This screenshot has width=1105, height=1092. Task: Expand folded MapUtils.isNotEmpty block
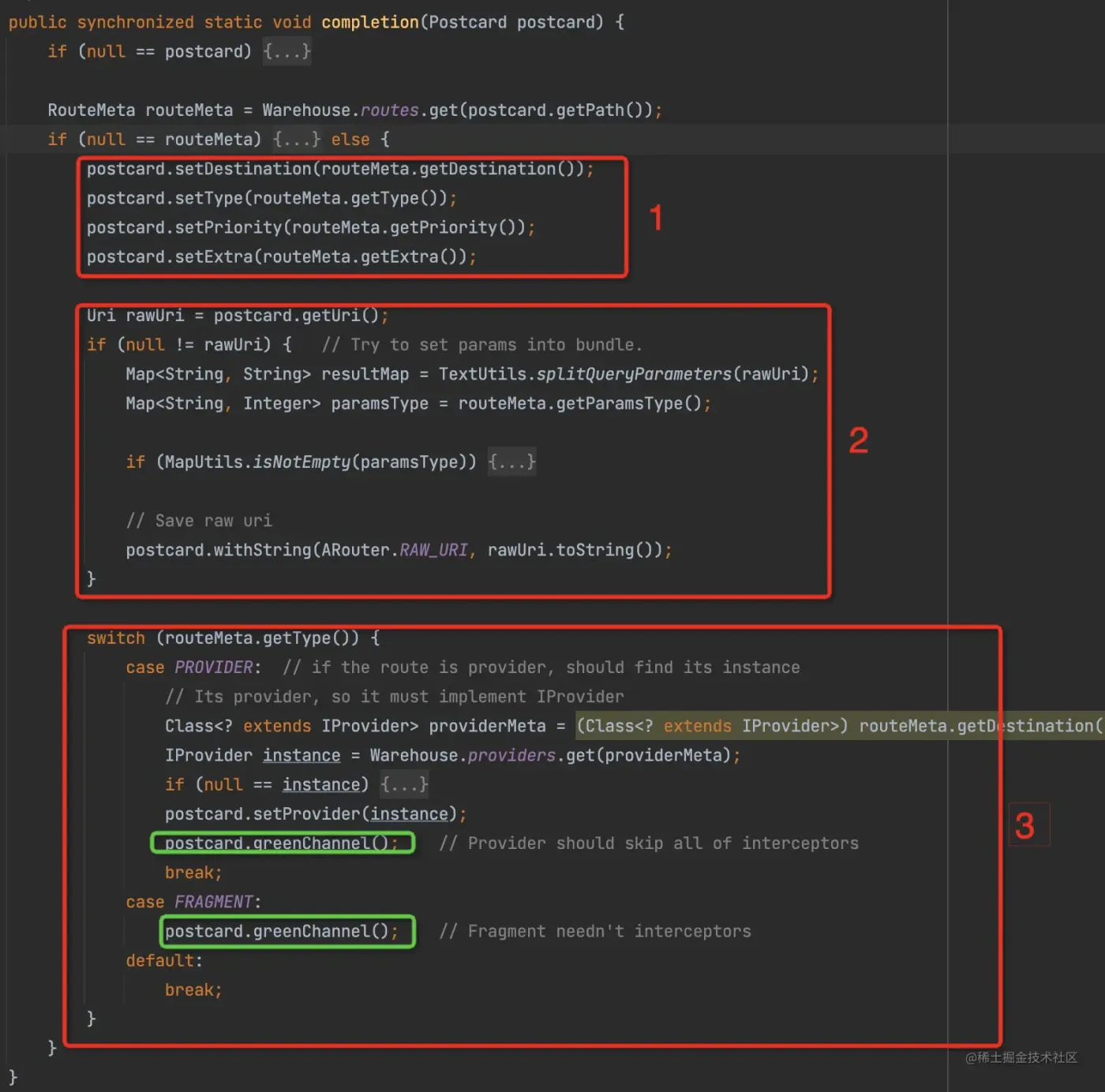tap(512, 462)
